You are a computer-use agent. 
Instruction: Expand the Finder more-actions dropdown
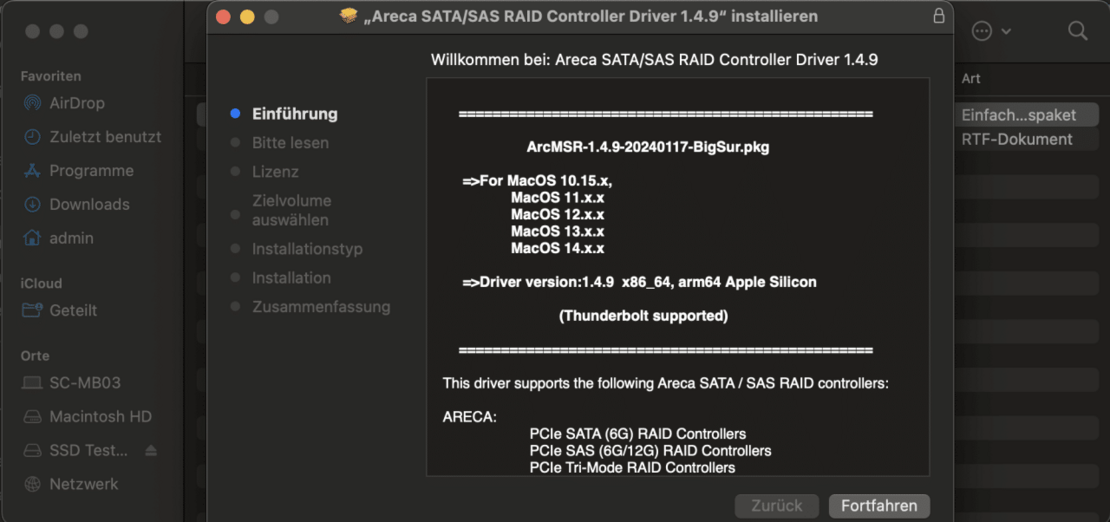991,31
